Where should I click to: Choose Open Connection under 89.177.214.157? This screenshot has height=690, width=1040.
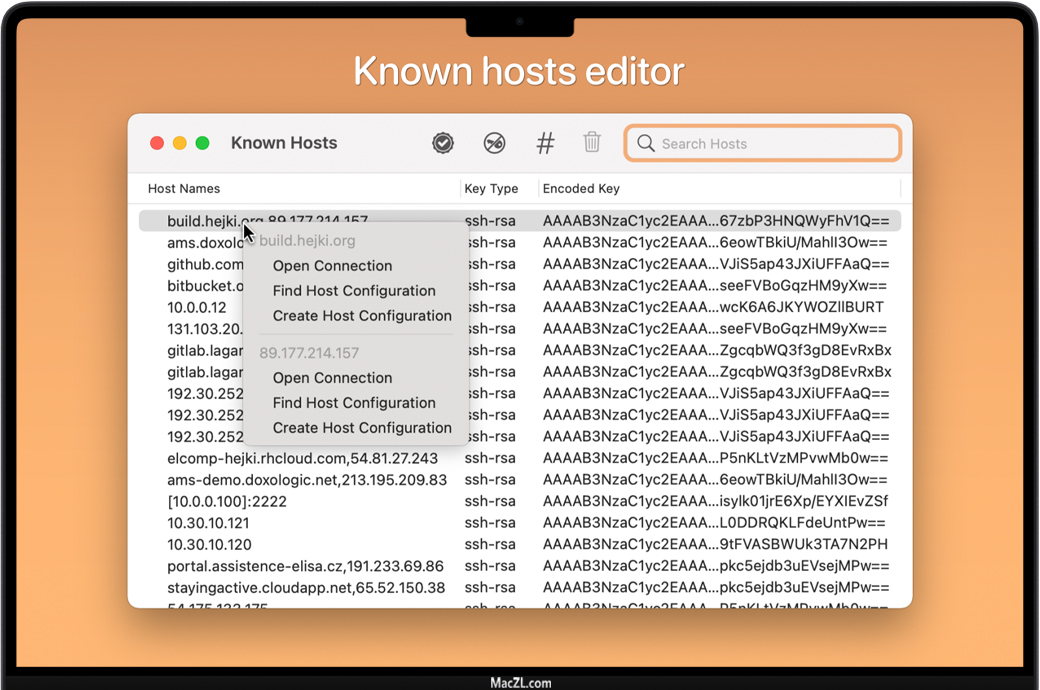click(x=332, y=378)
